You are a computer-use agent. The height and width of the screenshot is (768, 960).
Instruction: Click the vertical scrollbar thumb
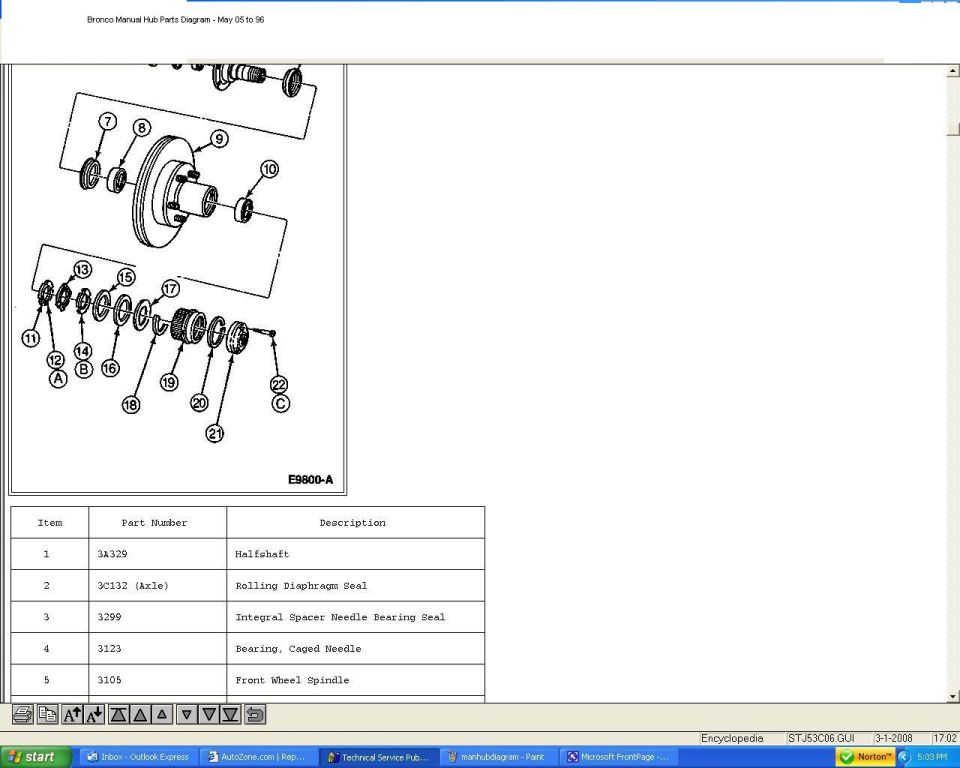pos(953,129)
